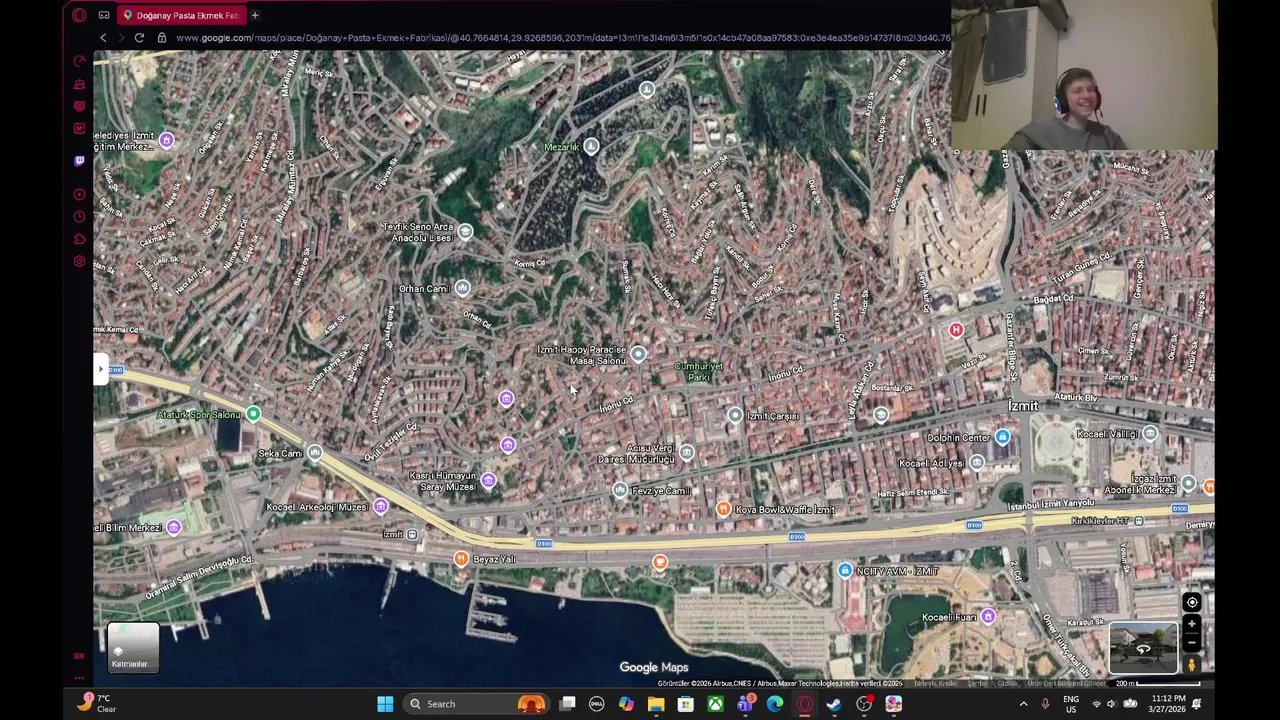Image resolution: width=1280 pixels, height=720 pixels.
Task: Select the Mezarlık cemetery marker
Action: pos(591,147)
